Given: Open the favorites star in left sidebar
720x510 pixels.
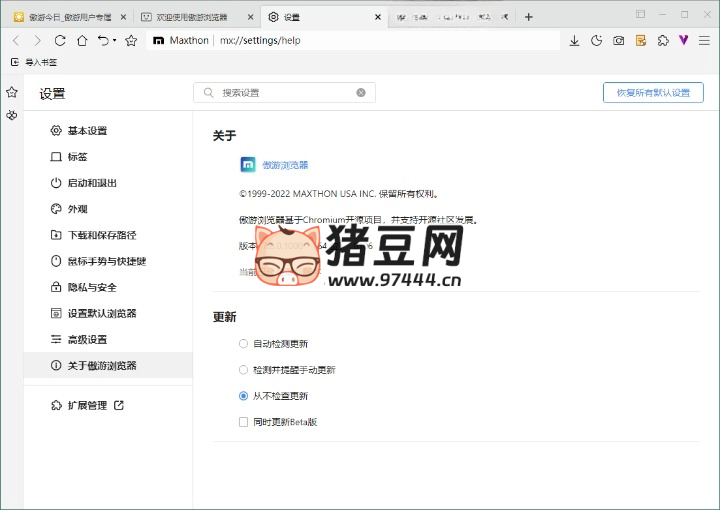Looking at the screenshot, I should click(11, 92).
